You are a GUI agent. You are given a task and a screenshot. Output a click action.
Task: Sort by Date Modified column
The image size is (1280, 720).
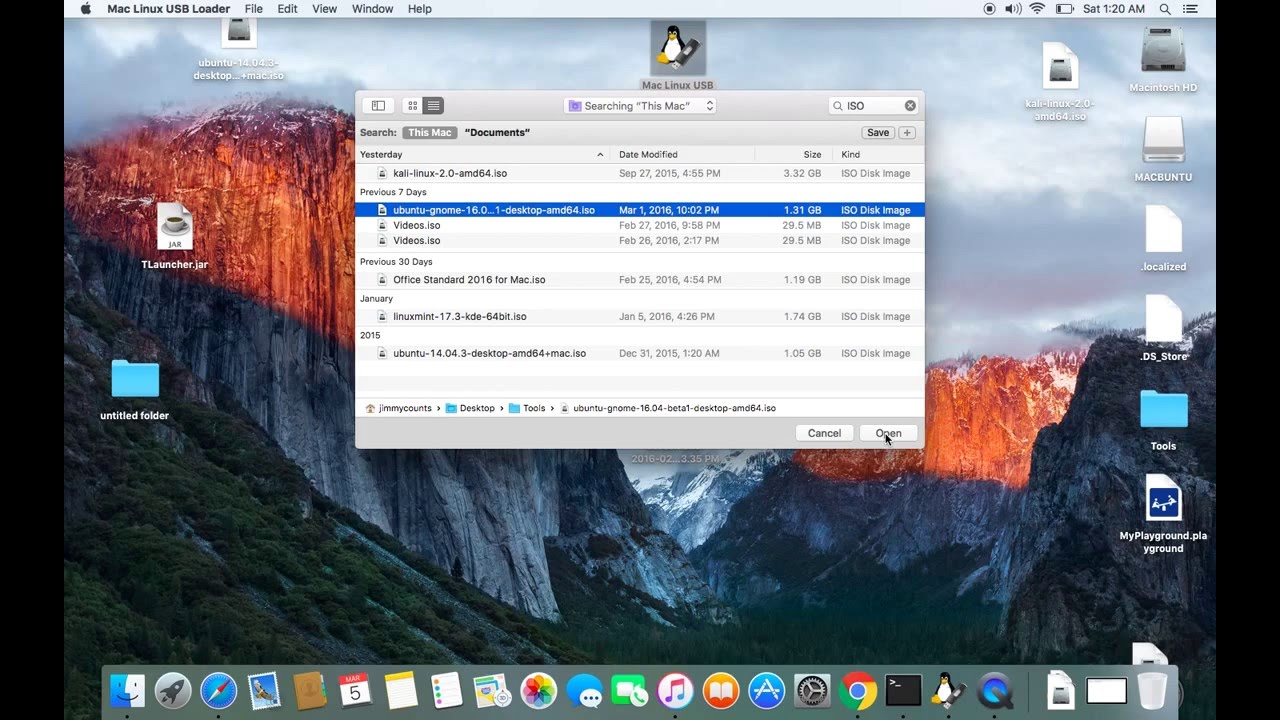(682, 155)
